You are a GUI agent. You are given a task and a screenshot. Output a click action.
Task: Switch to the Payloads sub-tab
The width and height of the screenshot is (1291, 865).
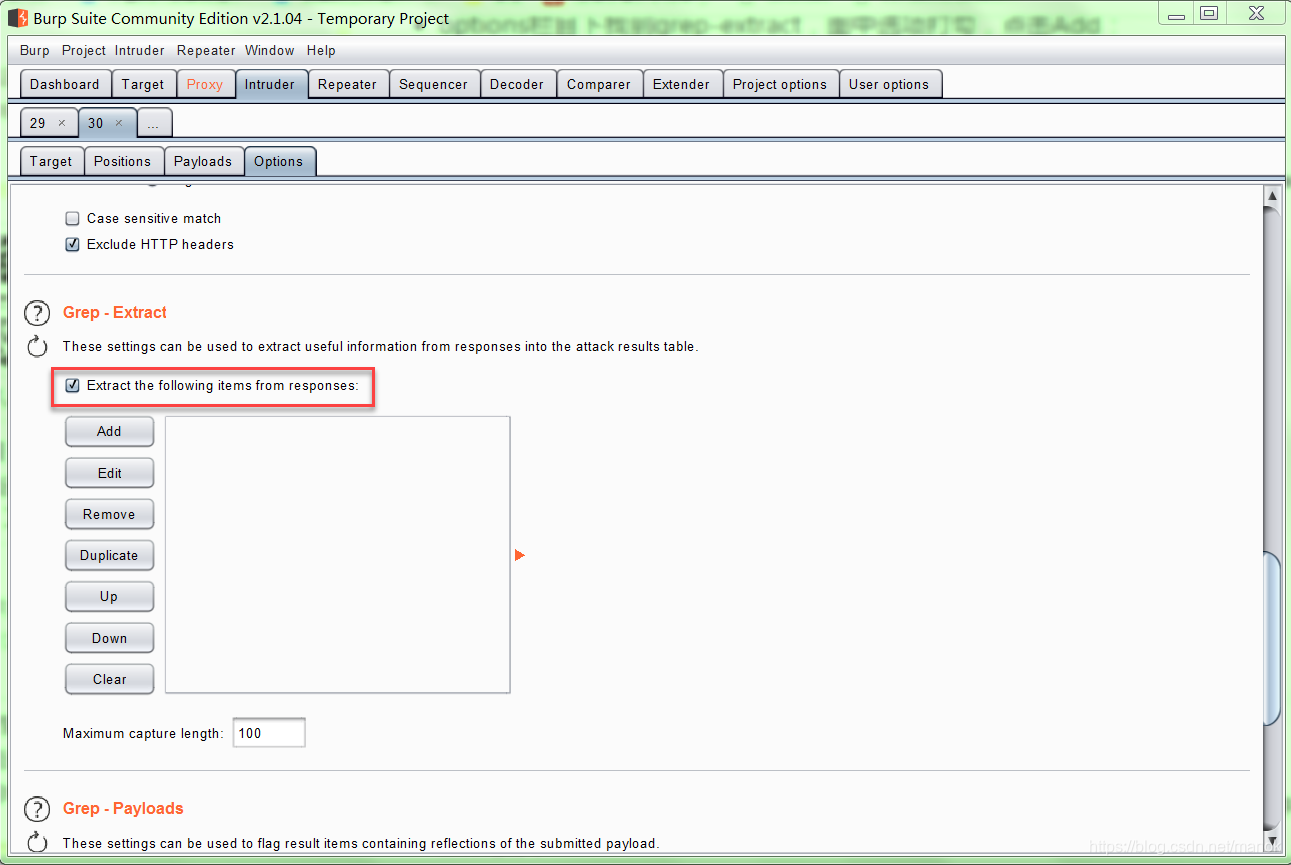point(203,161)
